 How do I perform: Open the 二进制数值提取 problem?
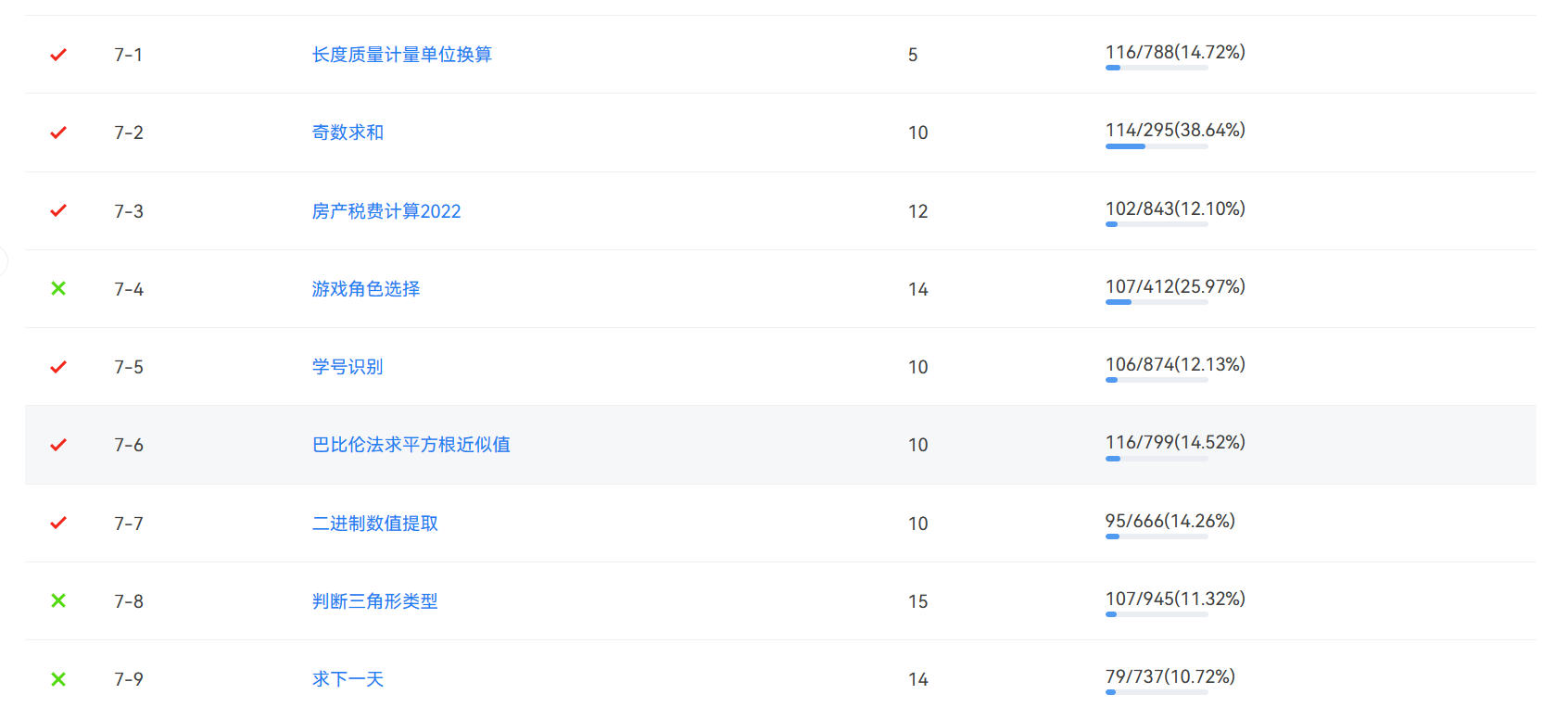point(374,524)
